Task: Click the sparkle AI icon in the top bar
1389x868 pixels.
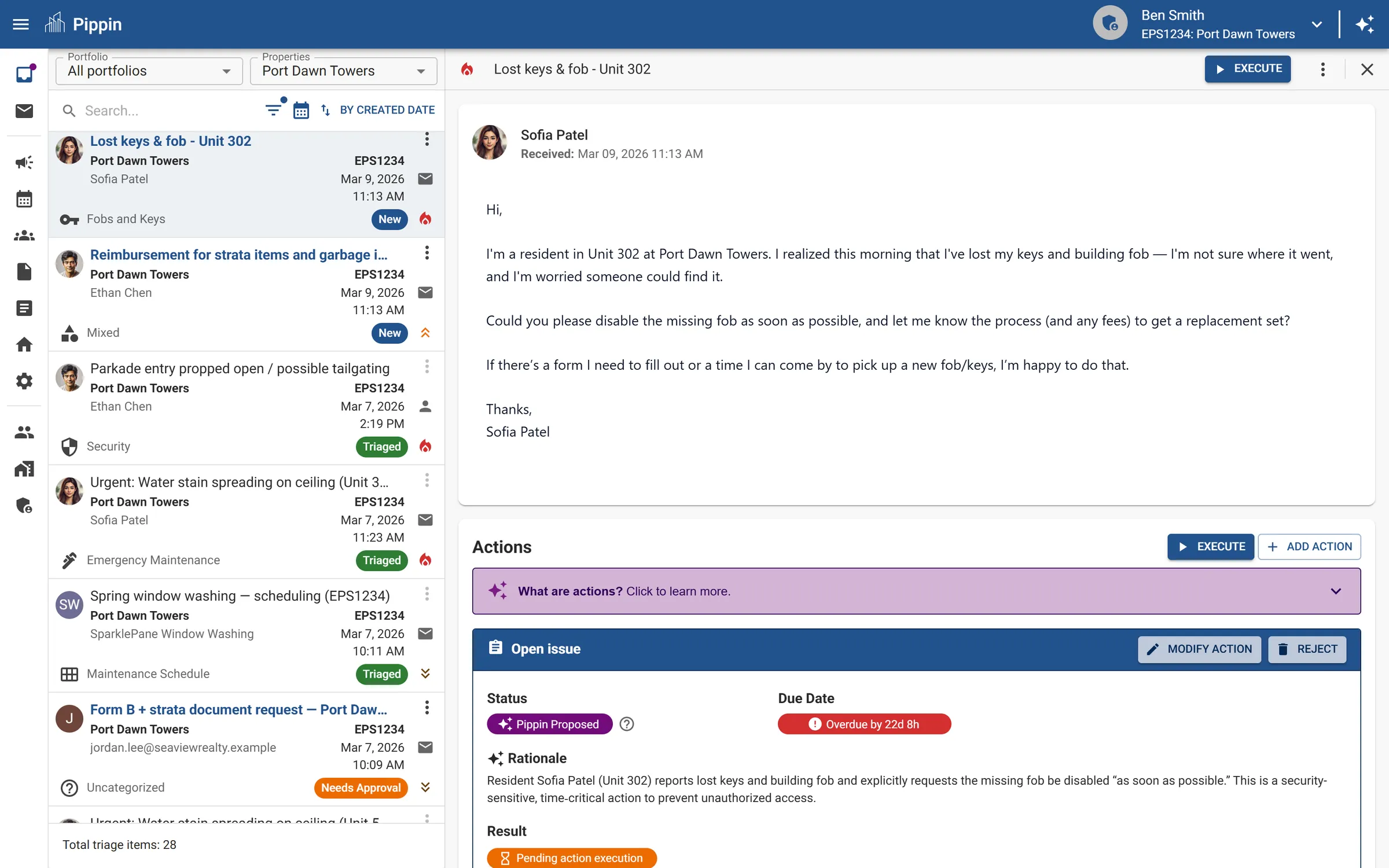Action: click(x=1366, y=24)
